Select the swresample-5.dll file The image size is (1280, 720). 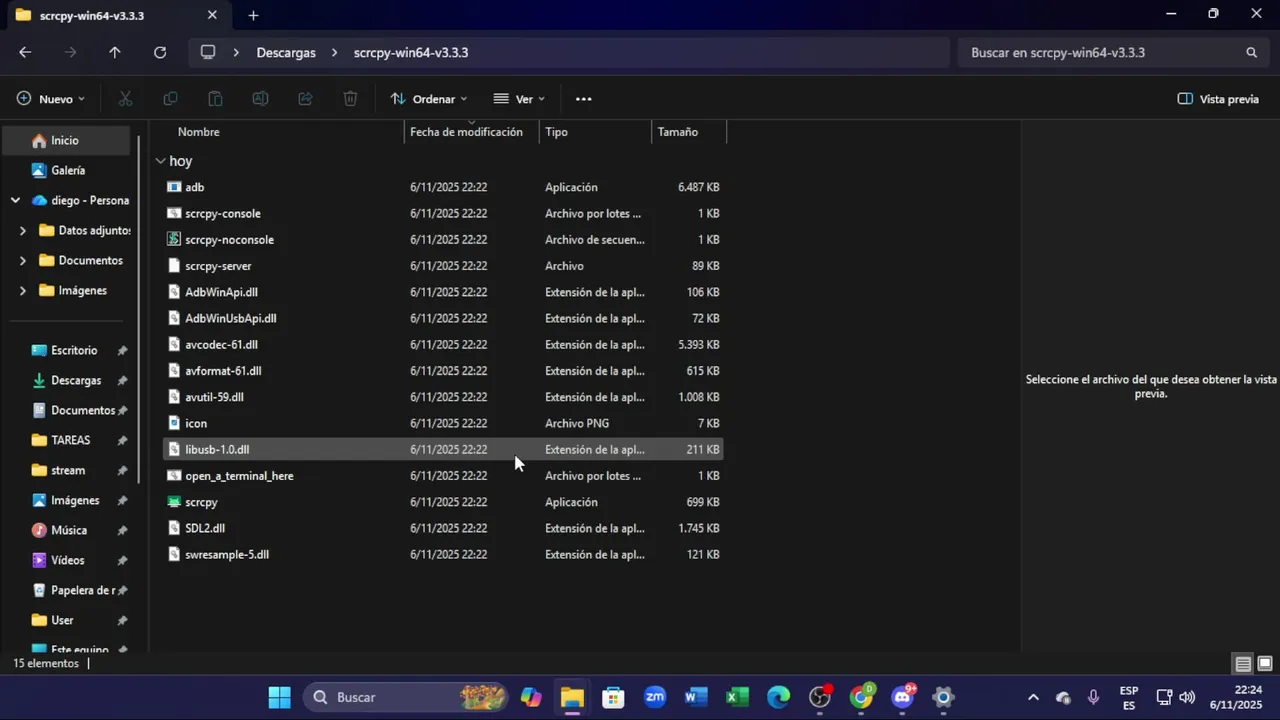coord(443,554)
